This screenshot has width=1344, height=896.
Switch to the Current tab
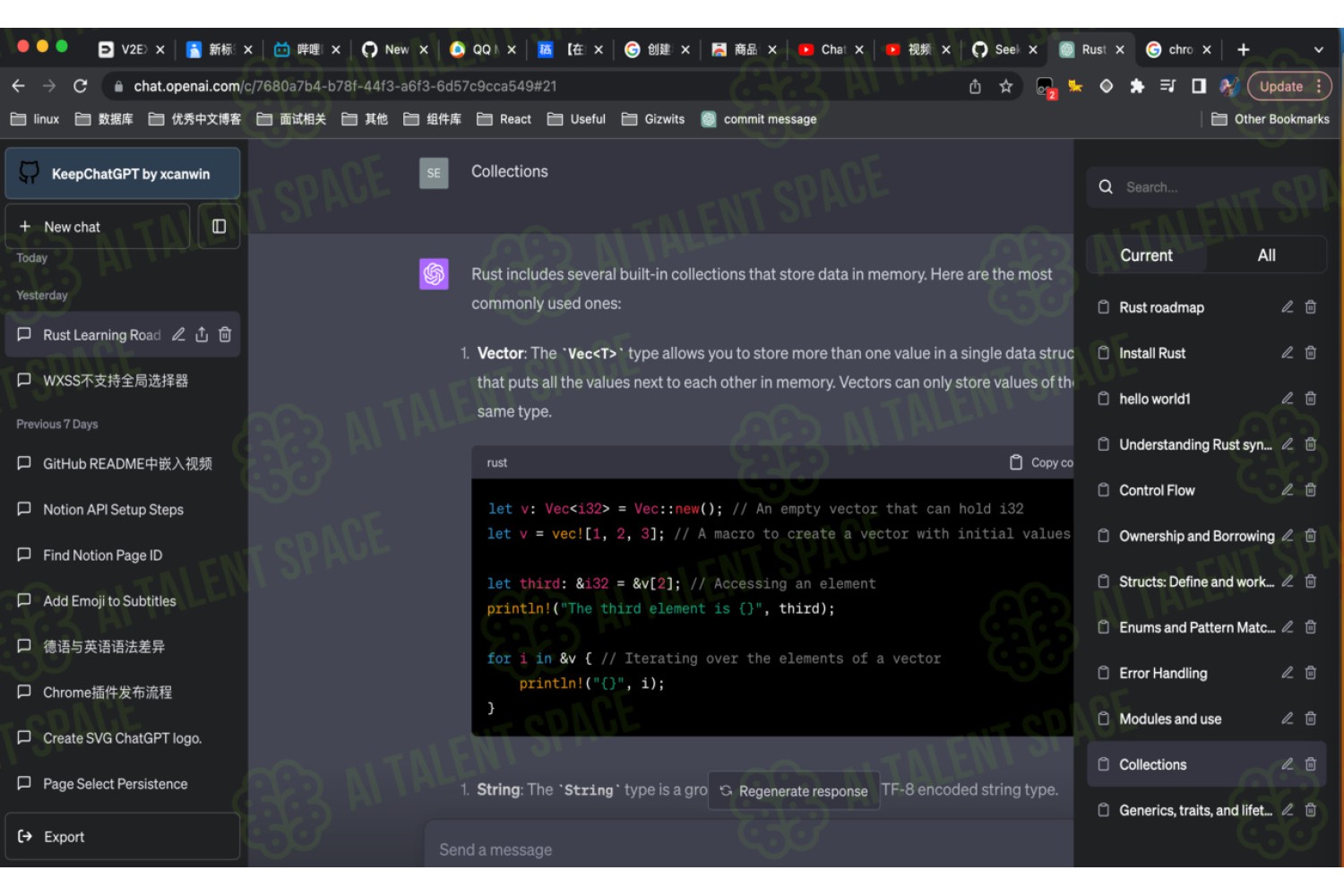1146,255
